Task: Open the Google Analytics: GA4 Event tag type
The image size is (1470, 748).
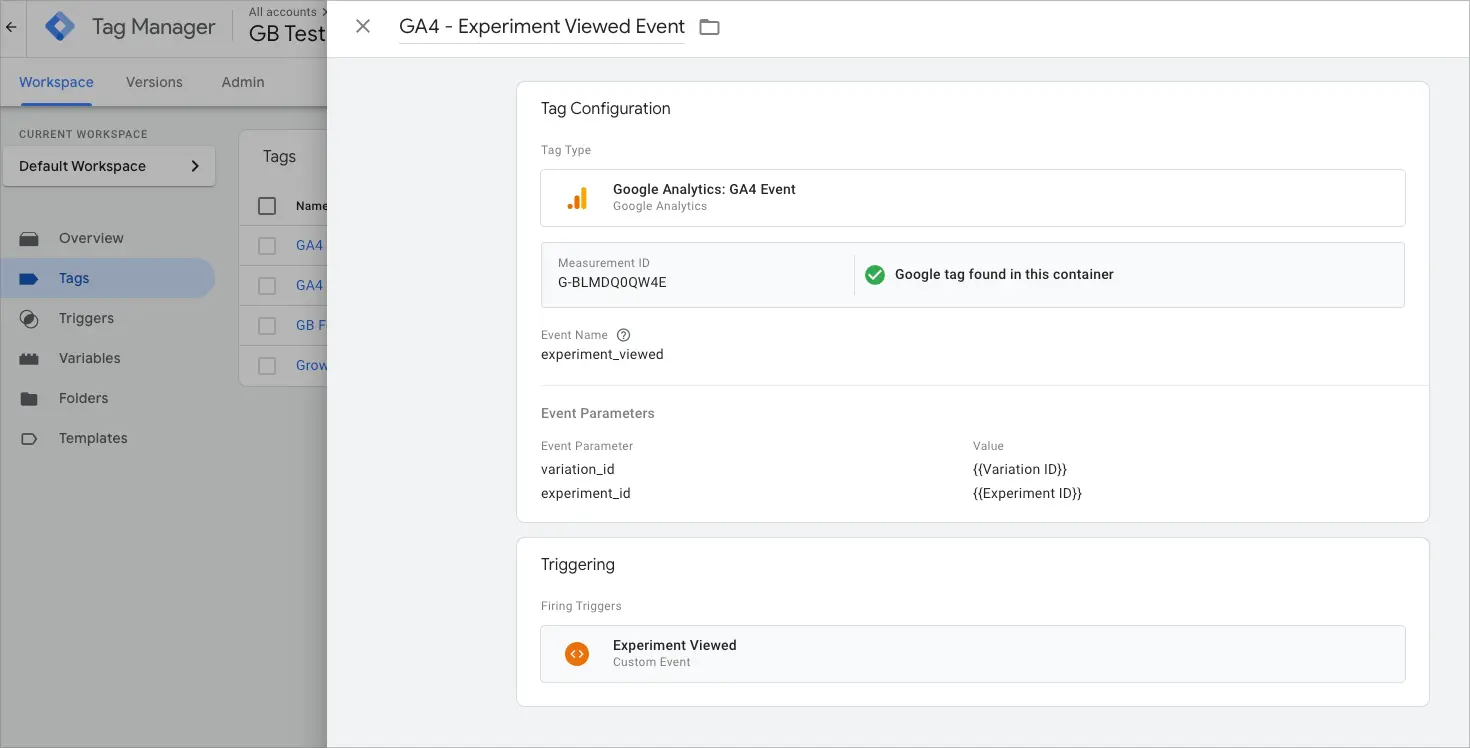Action: pyautogui.click(x=972, y=198)
